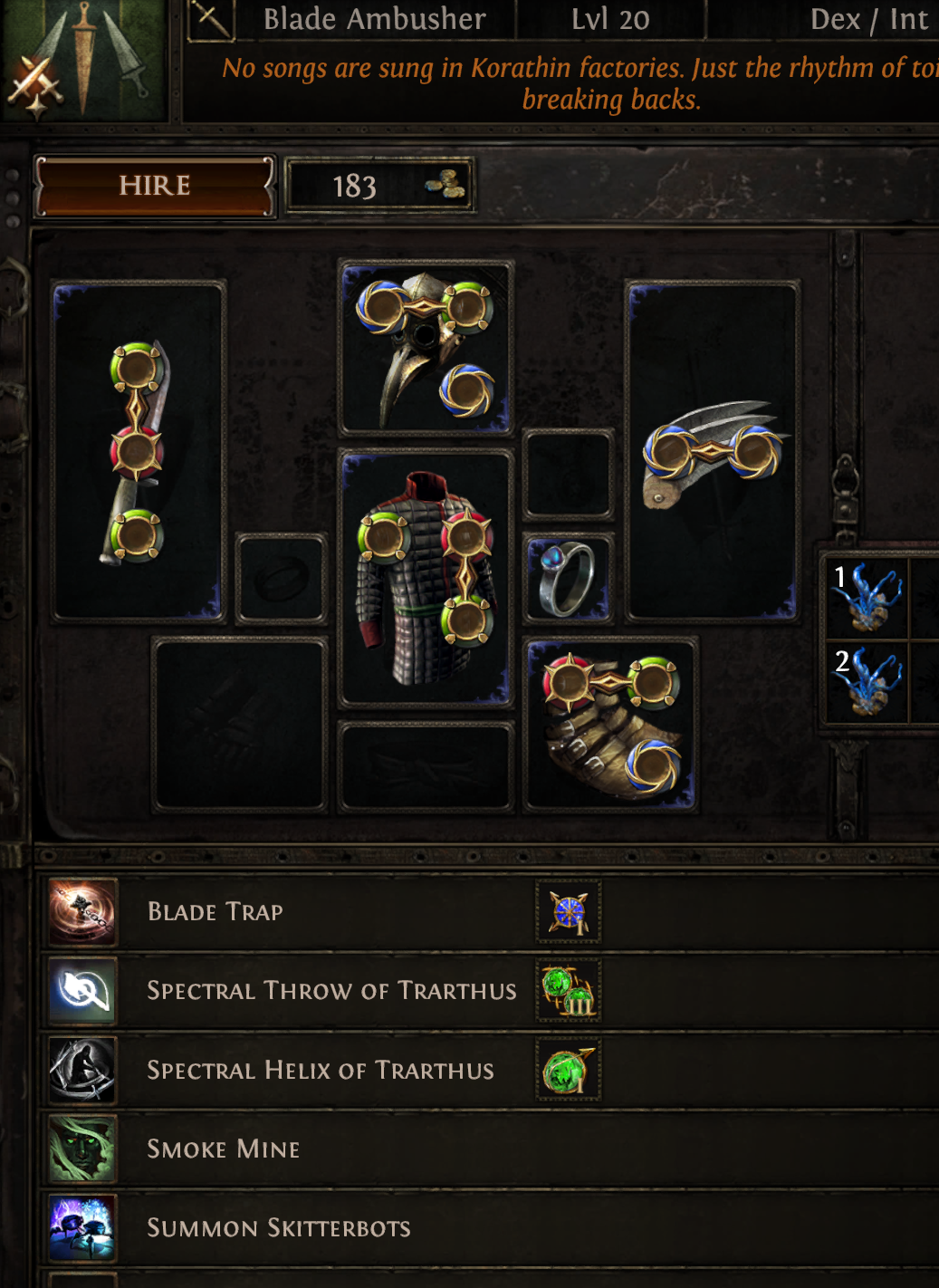Click the Spectral Helix of Trarthus icon
This screenshot has height=1288, width=939.
tap(82, 1071)
